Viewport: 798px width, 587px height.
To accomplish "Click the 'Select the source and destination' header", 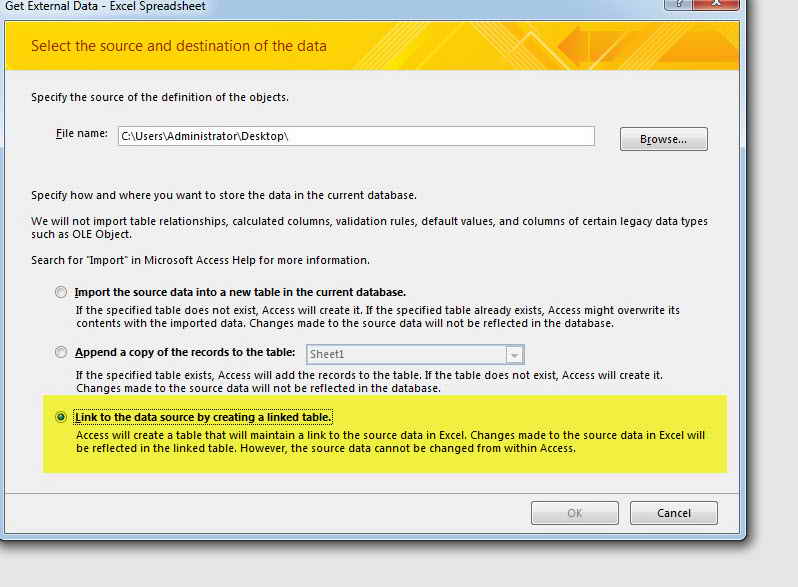I will pyautogui.click(x=179, y=46).
